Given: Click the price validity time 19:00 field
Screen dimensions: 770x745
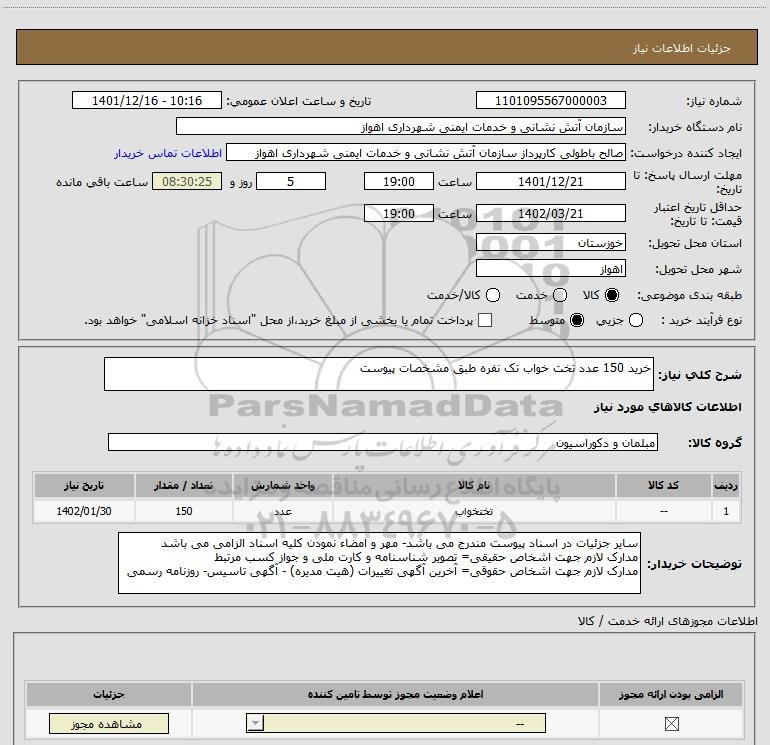Looking at the screenshot, I should (399, 213).
